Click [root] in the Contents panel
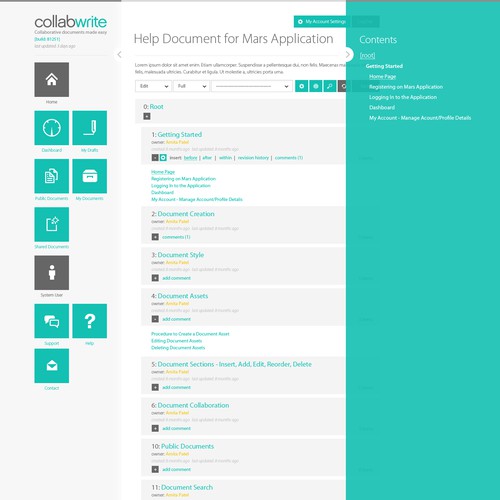Viewport: 500px width, 500px height. (x=367, y=55)
